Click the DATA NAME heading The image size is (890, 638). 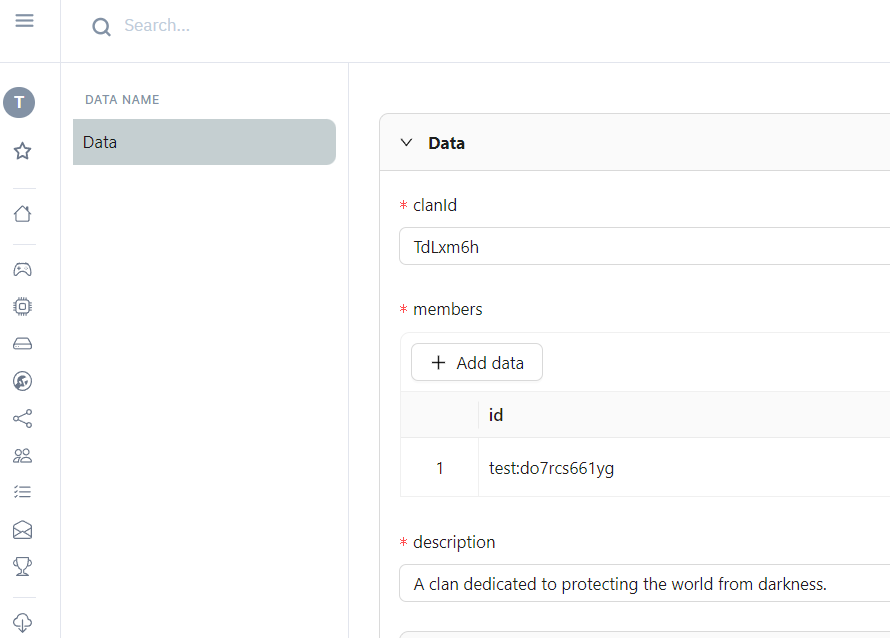122,100
